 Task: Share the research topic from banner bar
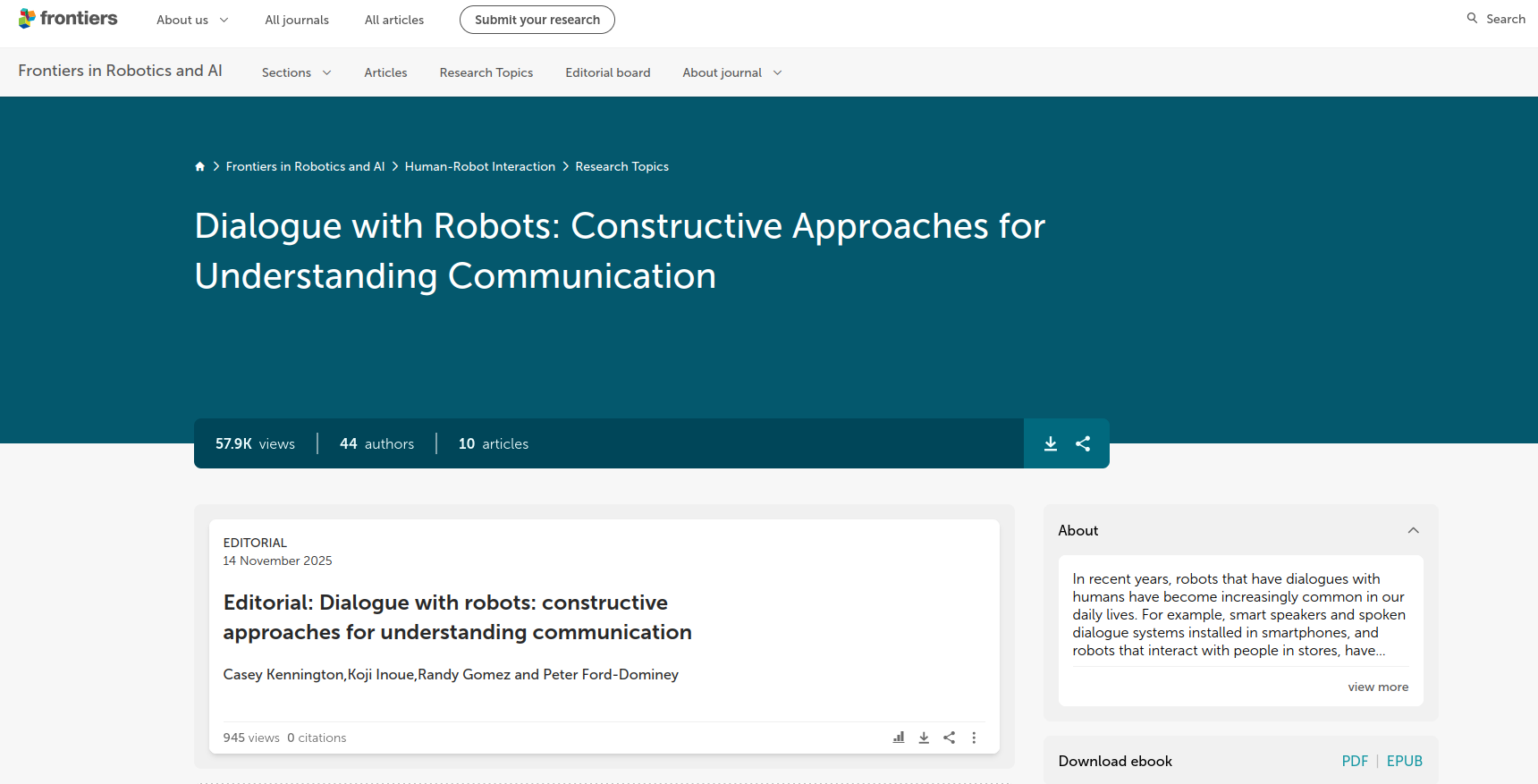(x=1083, y=443)
